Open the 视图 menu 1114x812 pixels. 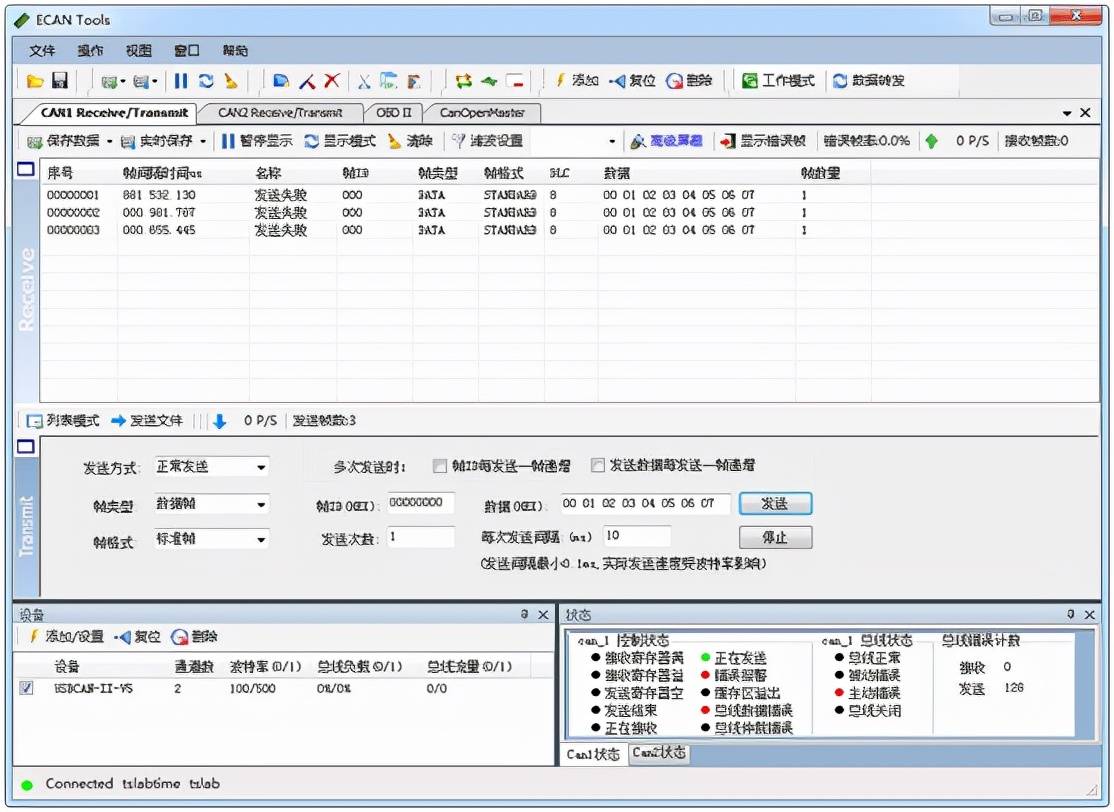point(139,50)
